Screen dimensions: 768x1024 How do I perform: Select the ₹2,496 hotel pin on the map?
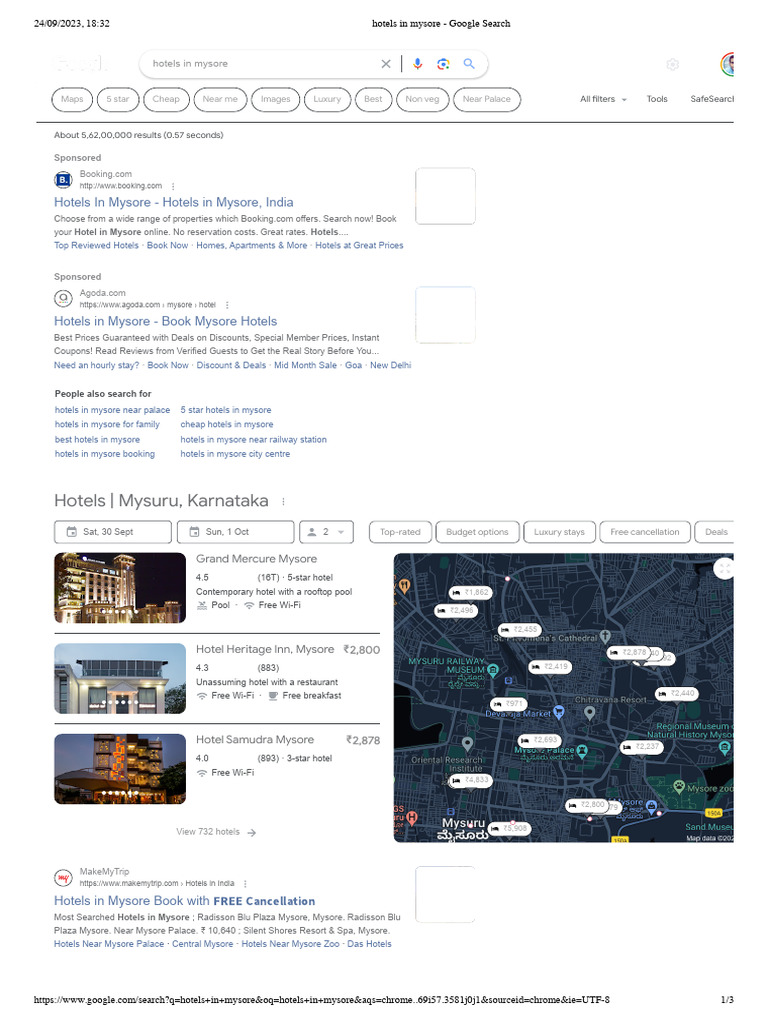[x=456, y=611]
